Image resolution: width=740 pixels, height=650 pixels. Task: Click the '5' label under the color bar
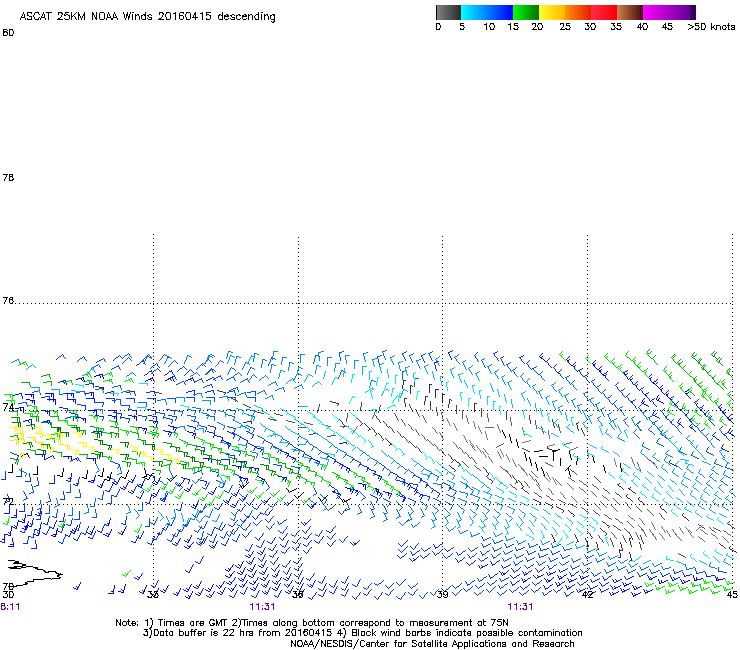pos(462,27)
